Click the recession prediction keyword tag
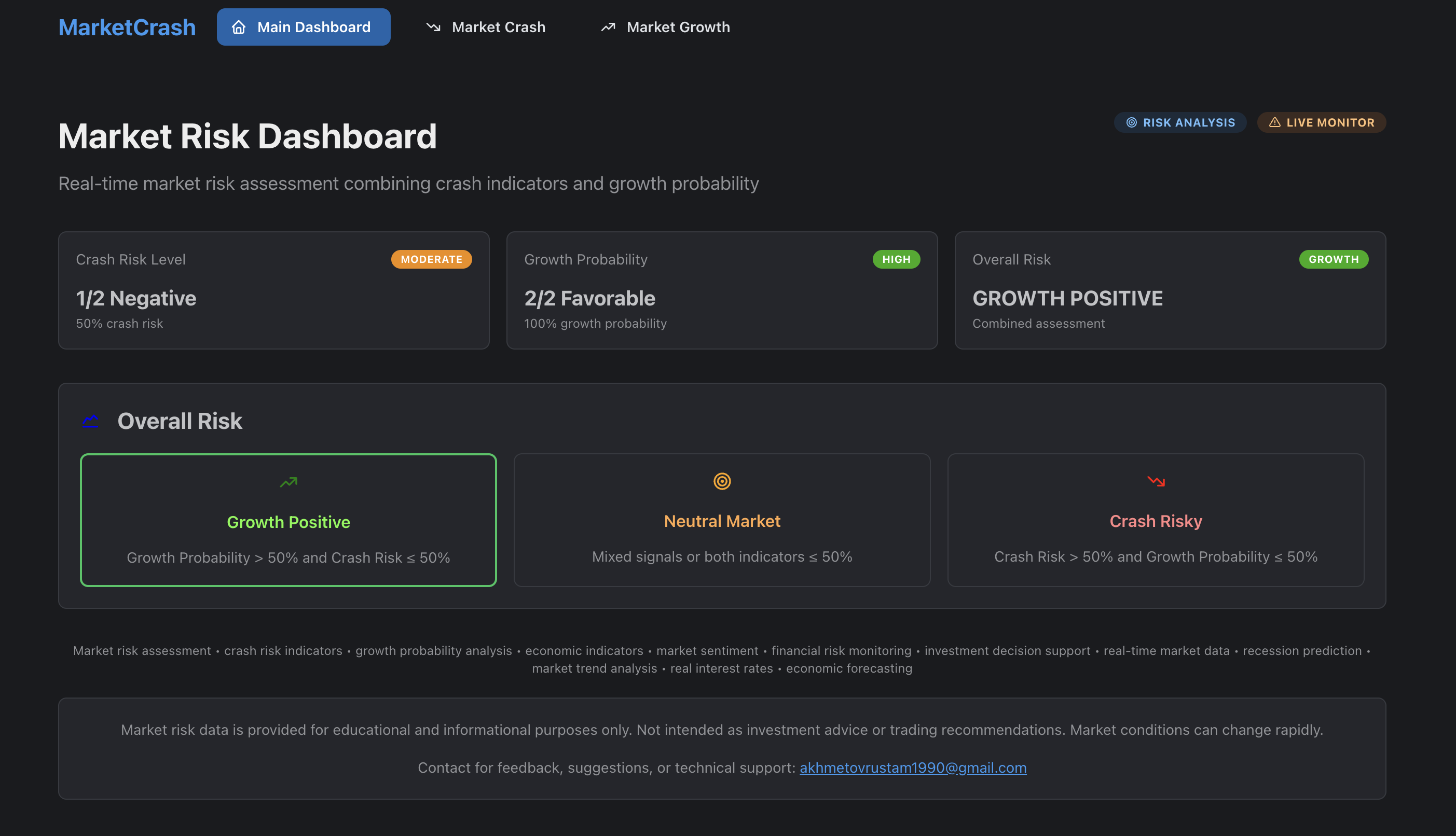The height and width of the screenshot is (836, 1456). coord(1302,650)
